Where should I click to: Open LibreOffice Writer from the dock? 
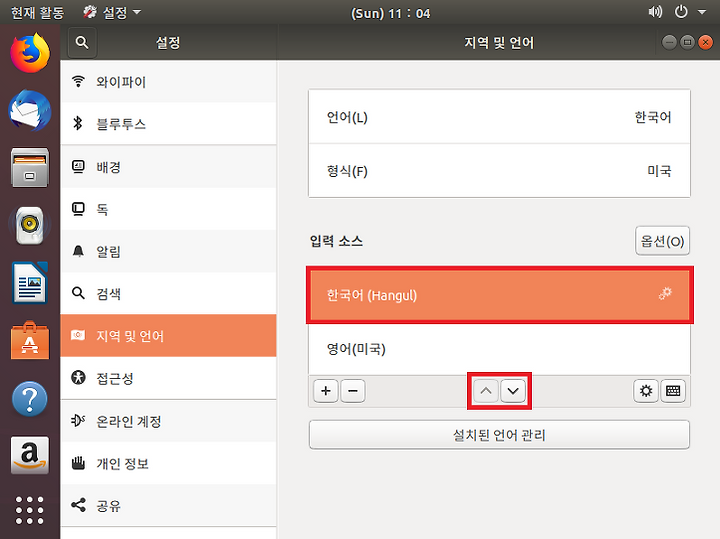(30, 283)
